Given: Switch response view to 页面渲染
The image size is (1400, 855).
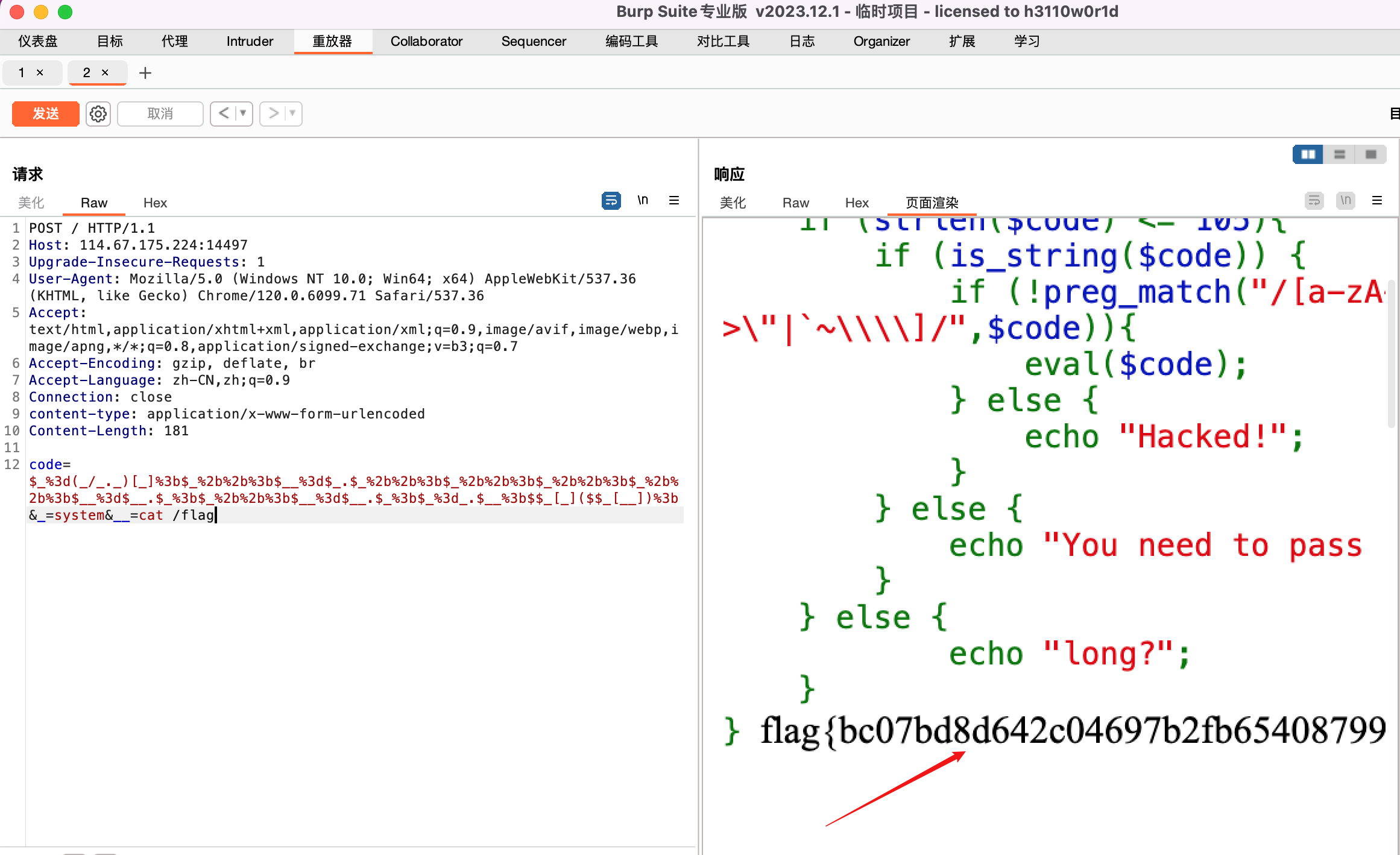Looking at the screenshot, I should [x=931, y=203].
